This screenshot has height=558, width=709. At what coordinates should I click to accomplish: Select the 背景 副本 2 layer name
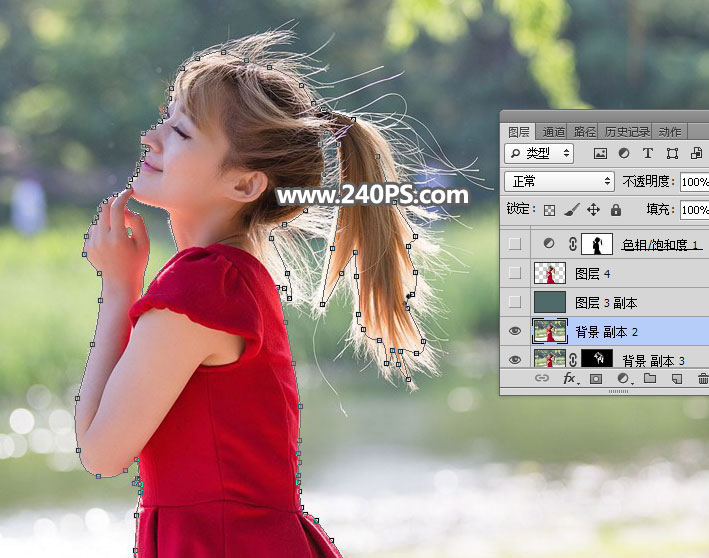coord(606,332)
